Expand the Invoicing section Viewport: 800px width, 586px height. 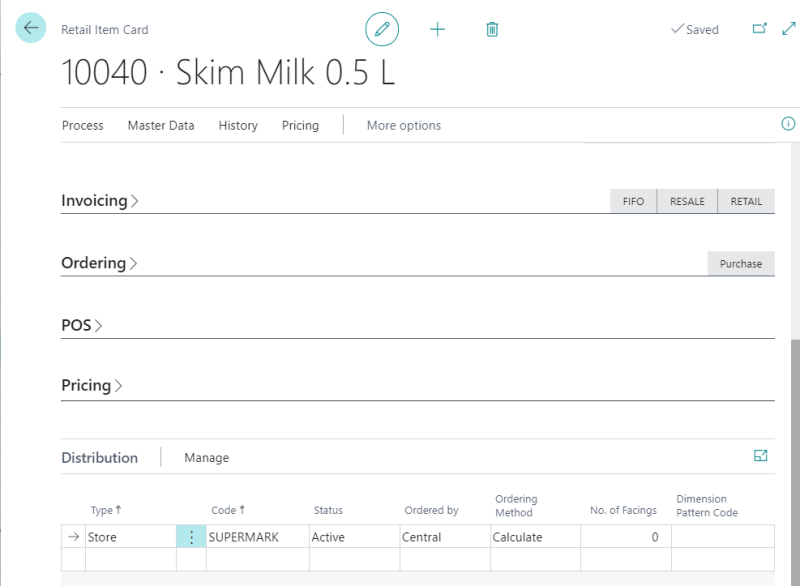tap(98, 200)
